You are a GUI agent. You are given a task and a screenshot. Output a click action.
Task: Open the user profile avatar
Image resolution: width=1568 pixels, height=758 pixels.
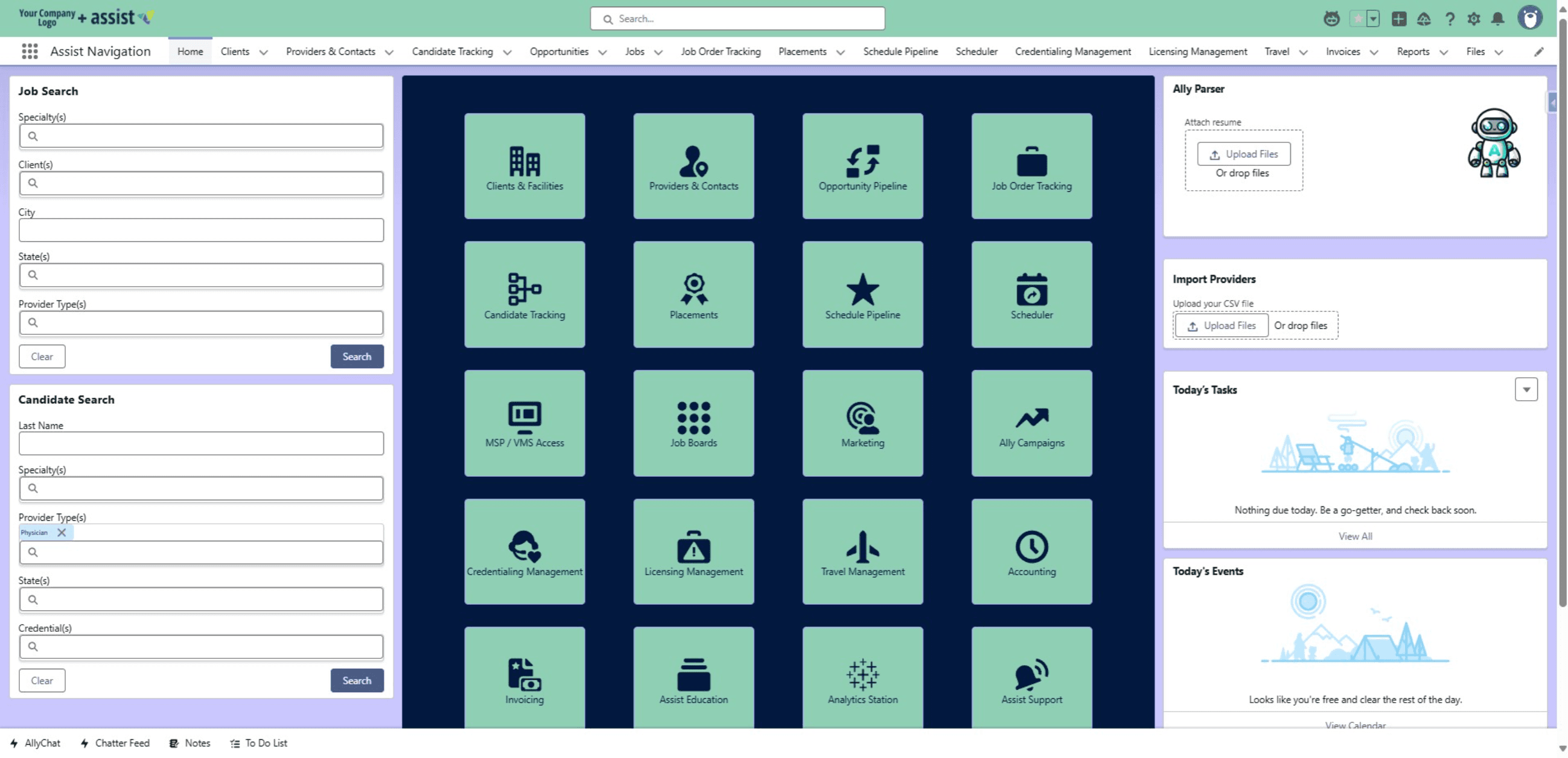click(1529, 18)
